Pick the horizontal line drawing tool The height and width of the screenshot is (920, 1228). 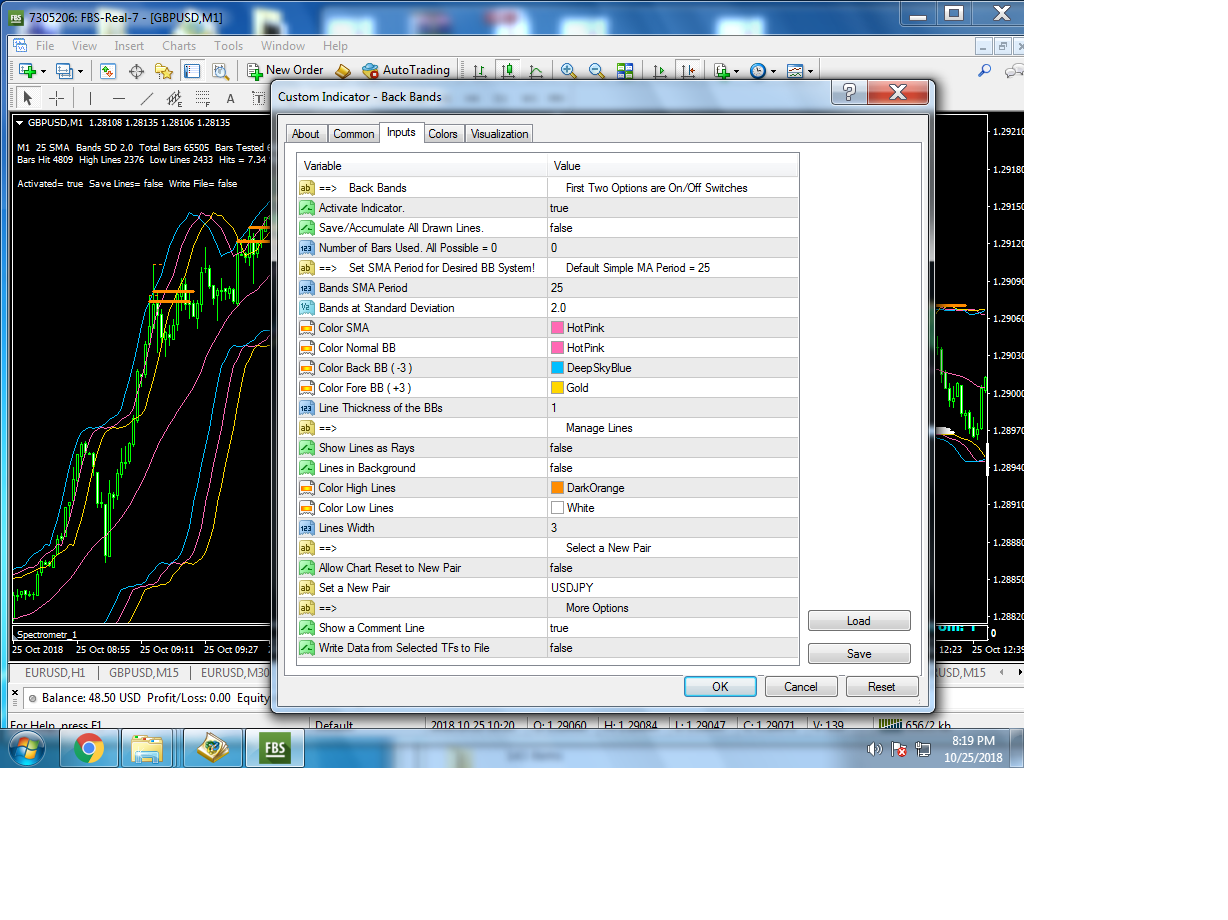tap(119, 98)
